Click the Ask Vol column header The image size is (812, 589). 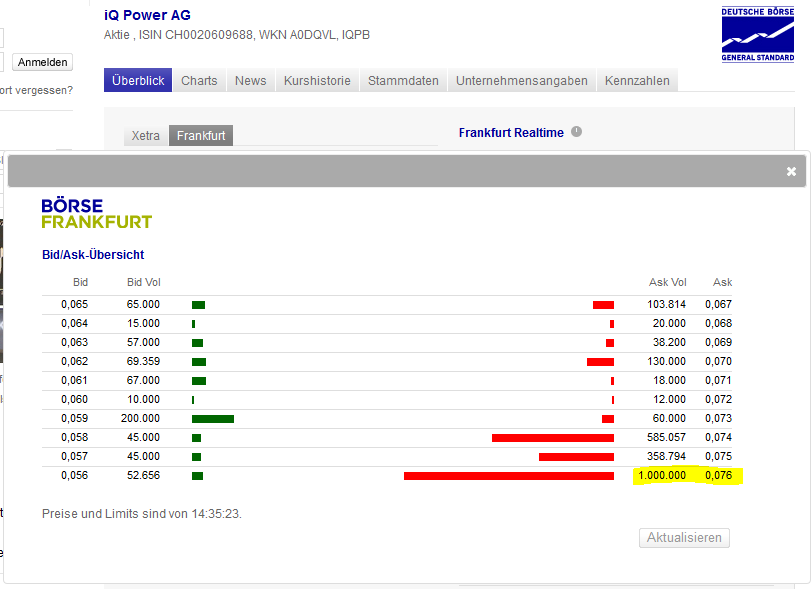point(668,282)
